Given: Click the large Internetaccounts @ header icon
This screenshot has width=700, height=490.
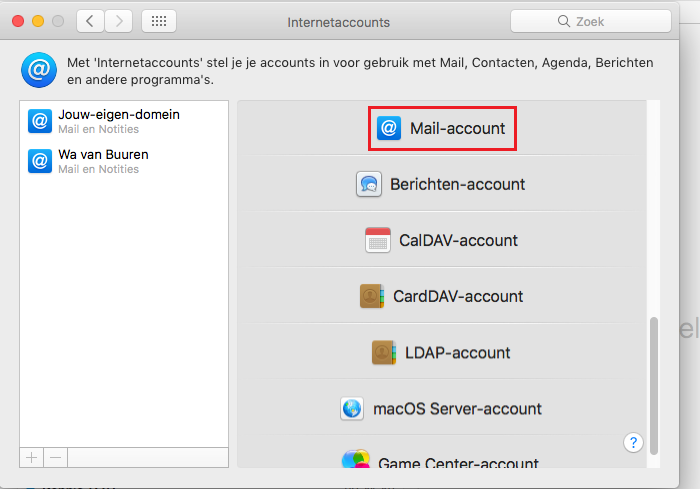Looking at the screenshot, I should (39, 71).
